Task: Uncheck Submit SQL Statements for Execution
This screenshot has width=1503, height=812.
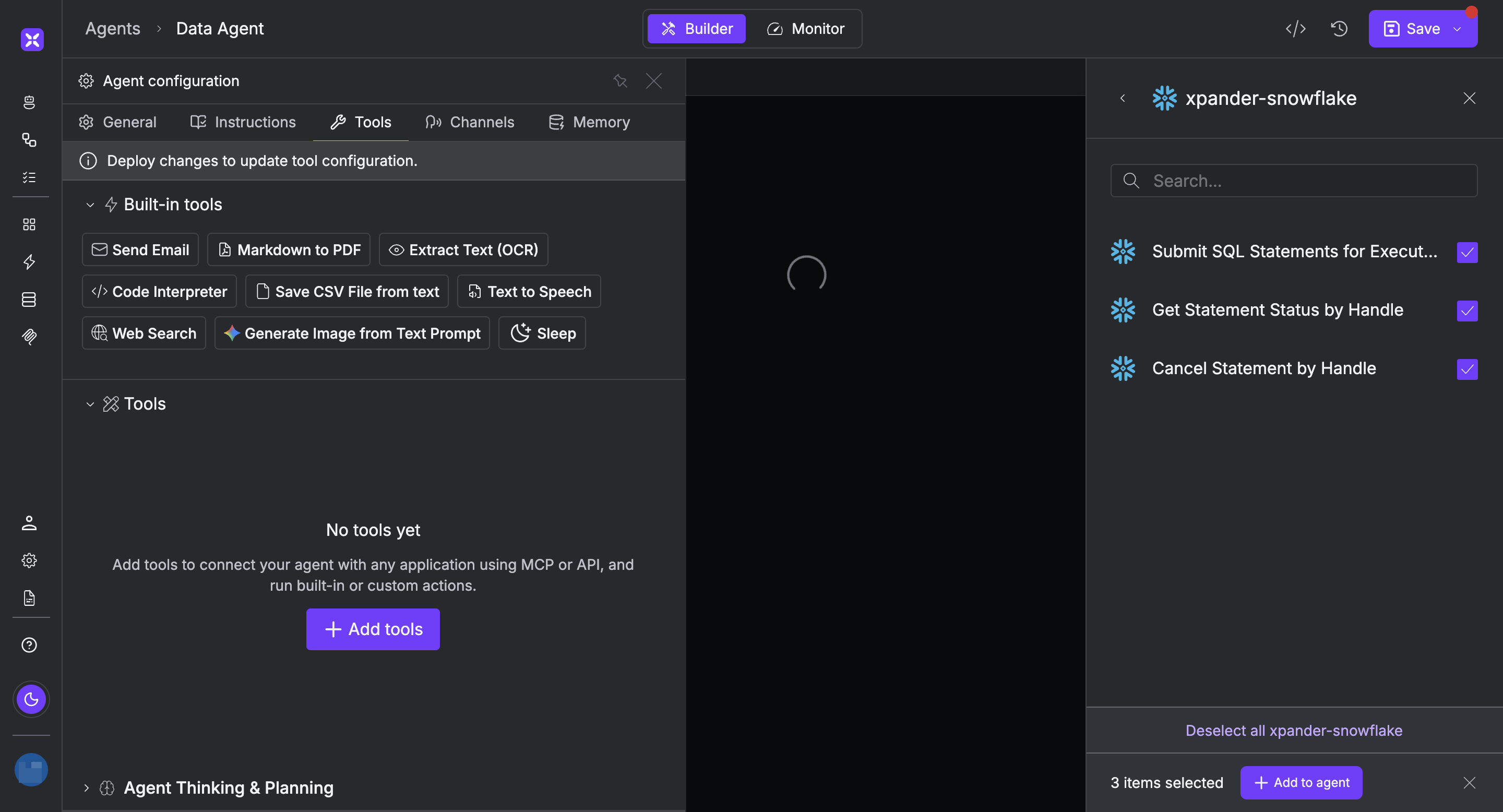Action: pos(1467,252)
